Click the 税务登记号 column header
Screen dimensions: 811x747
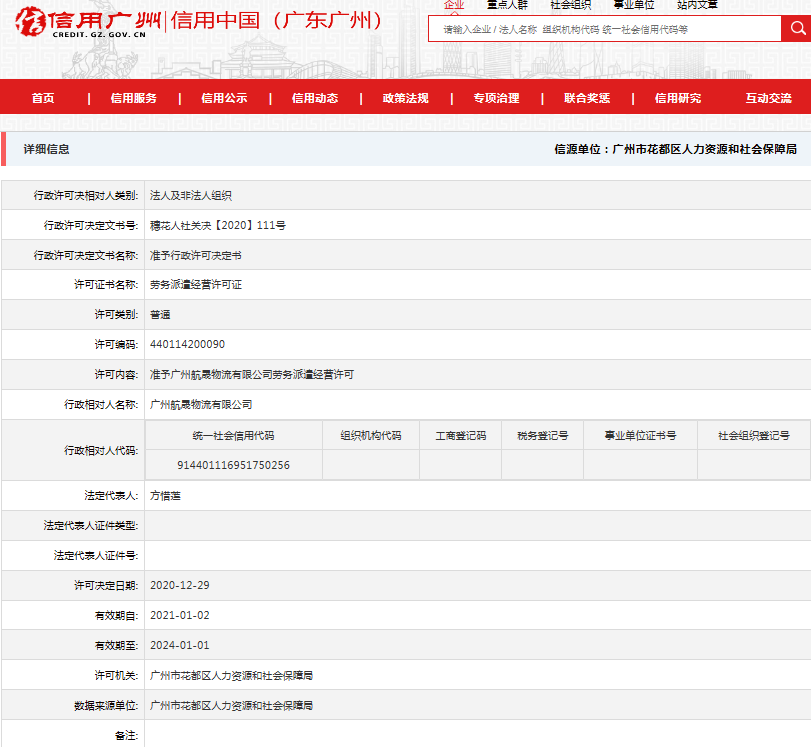coord(543,436)
